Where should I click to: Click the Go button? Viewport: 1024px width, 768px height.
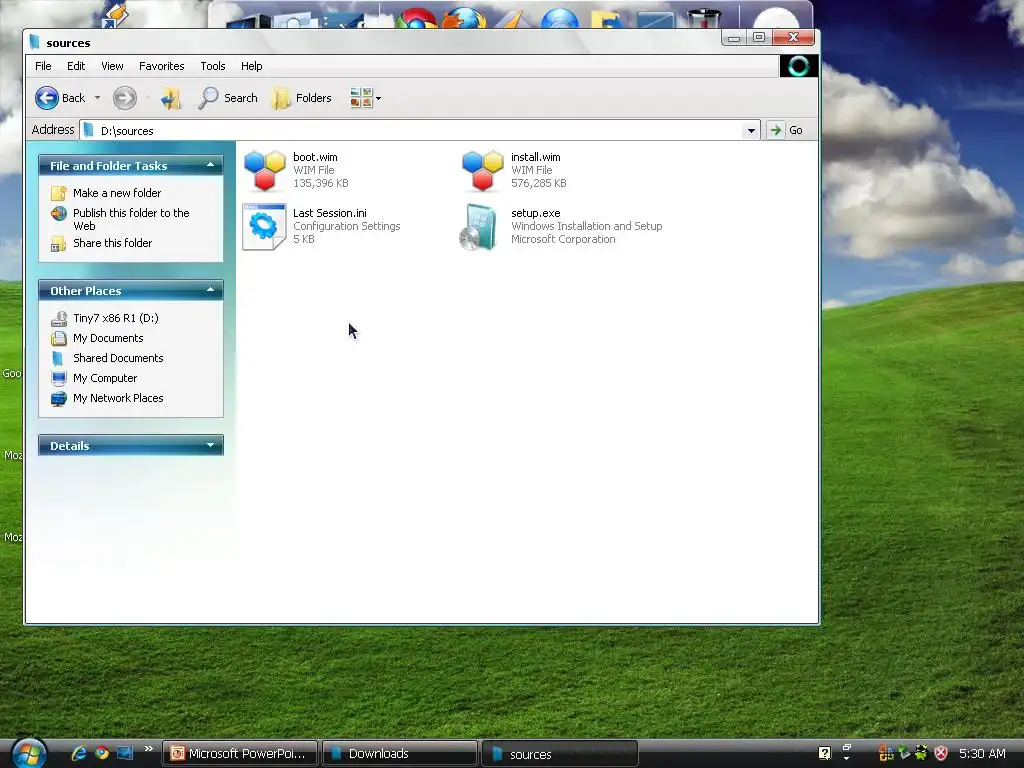pos(787,130)
